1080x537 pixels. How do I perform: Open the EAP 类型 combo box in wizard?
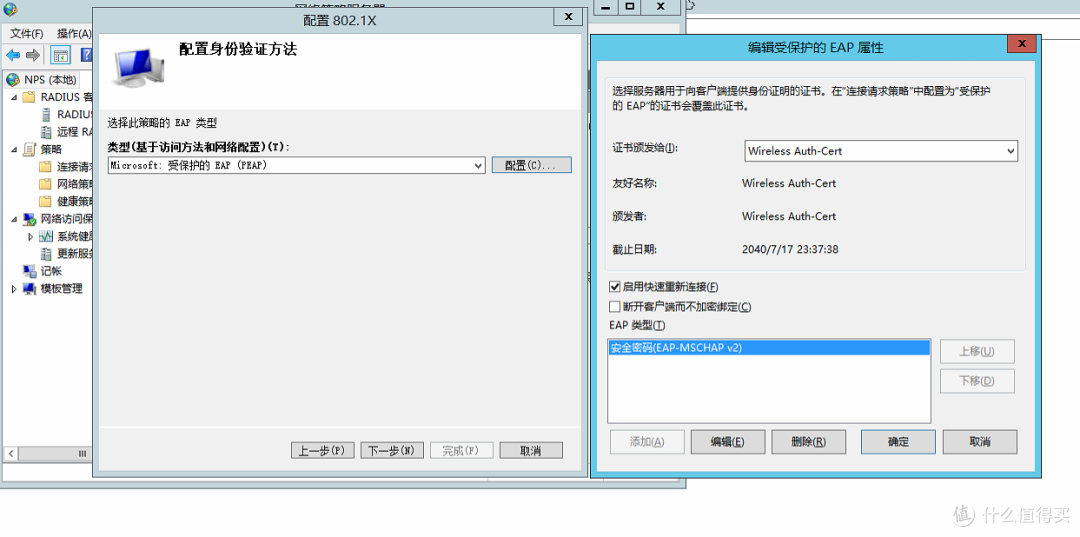[x=479, y=165]
